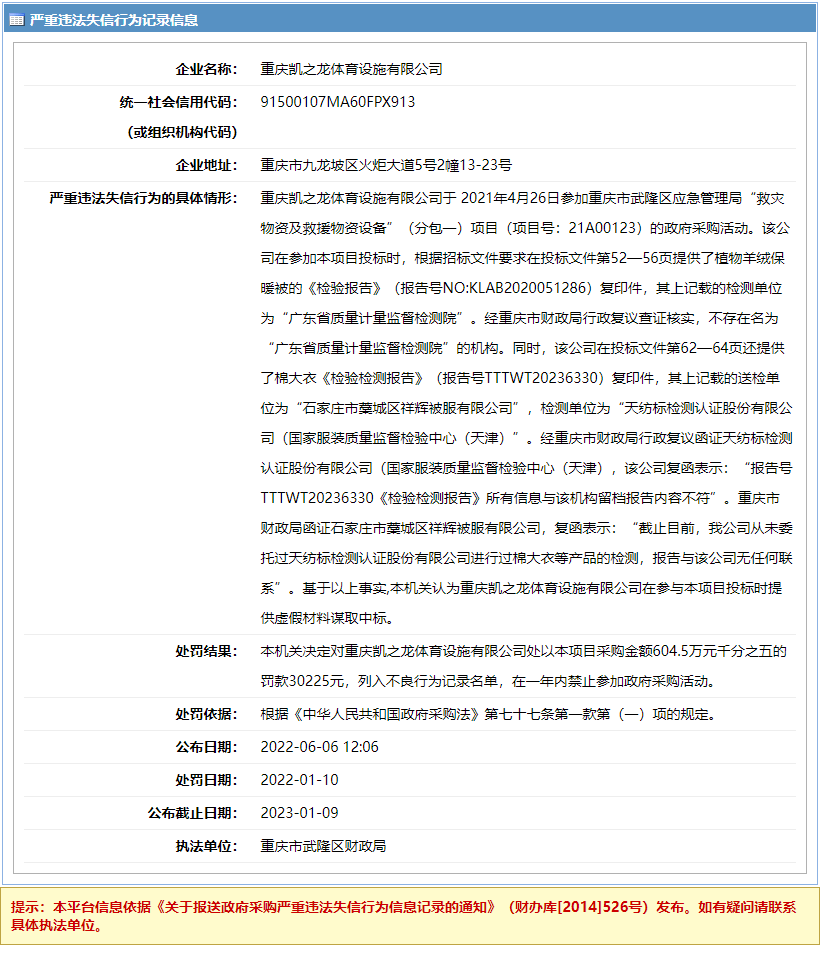Click the 公布截止日期 label
The height and width of the screenshot is (979, 820).
coord(192,814)
